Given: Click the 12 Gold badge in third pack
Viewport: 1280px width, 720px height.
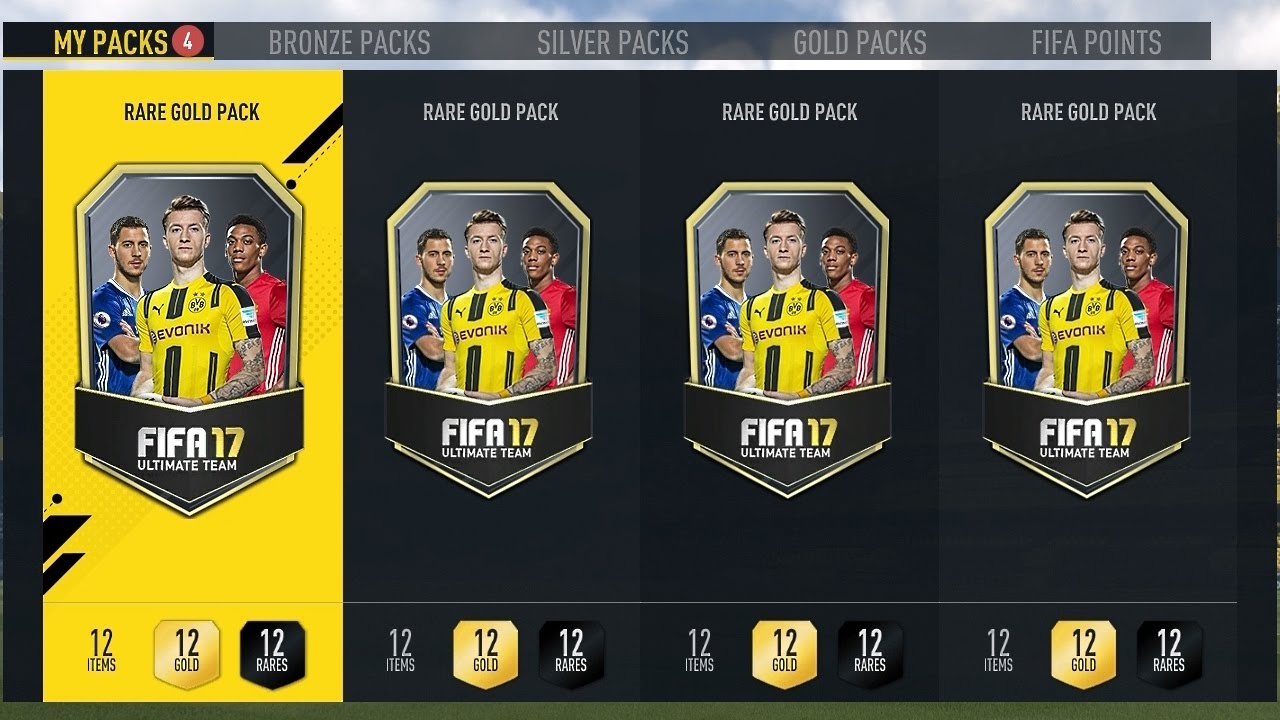Looking at the screenshot, I should pos(785,654).
